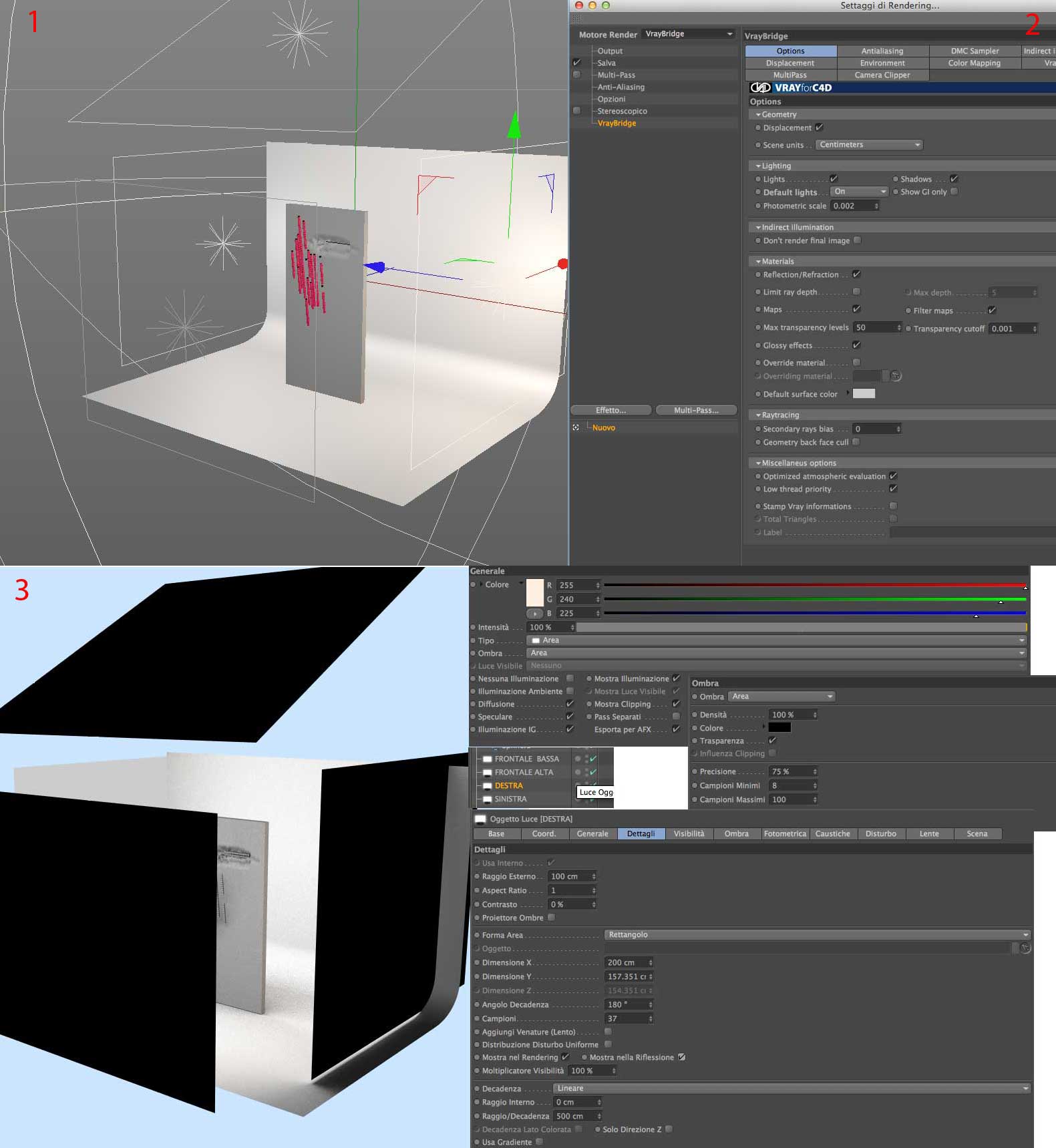Screen dimensions: 1056x1148
Task: Toggle visibility dot for FRONTALE BASSA
Action: (x=578, y=759)
